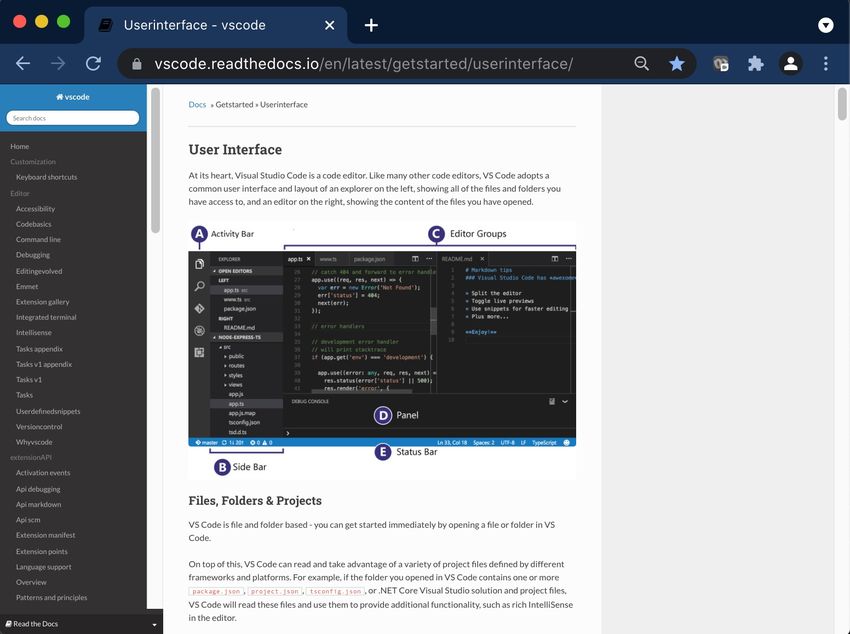Screen dimensions: 850x634
Task: Click the vscode home link in sidebar header
Action: pos(73,97)
